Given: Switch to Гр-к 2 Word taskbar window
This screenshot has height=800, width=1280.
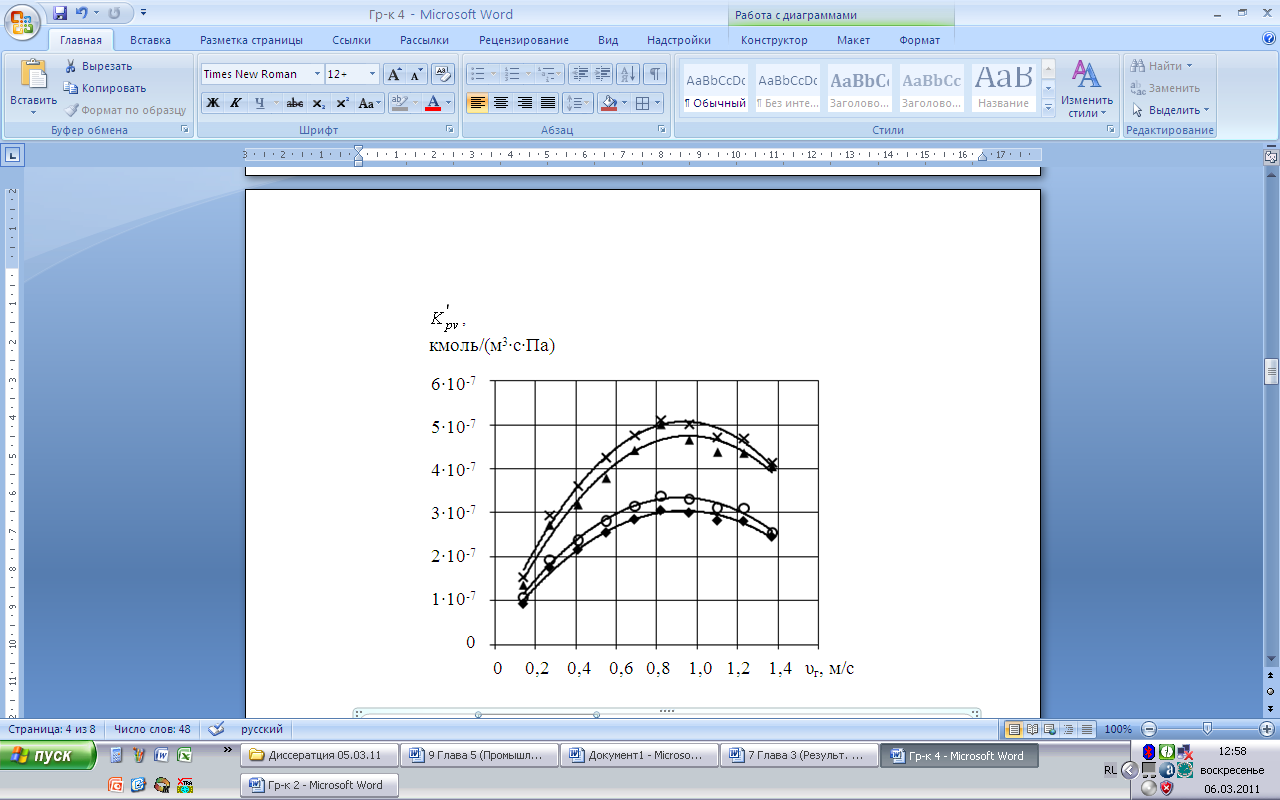Looking at the screenshot, I should coord(319,785).
